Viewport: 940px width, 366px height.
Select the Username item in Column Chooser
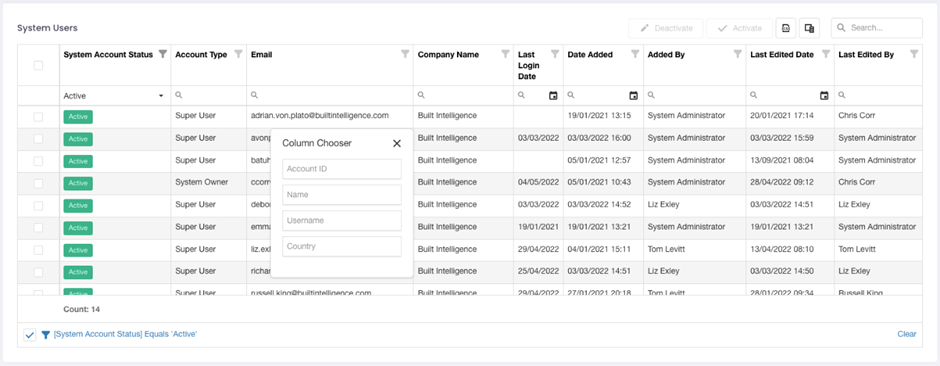[342, 220]
